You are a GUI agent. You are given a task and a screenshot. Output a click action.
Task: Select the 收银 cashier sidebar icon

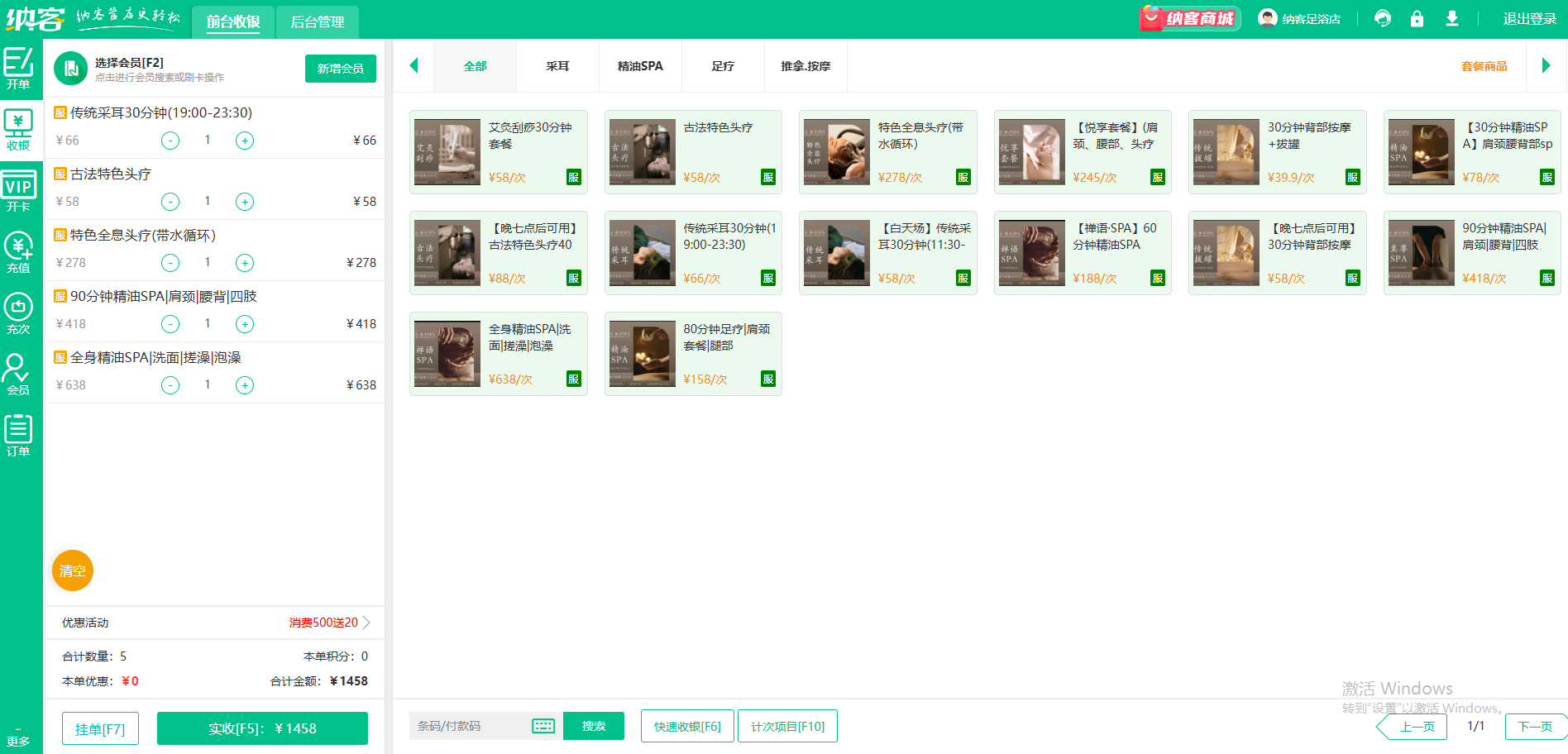18,130
